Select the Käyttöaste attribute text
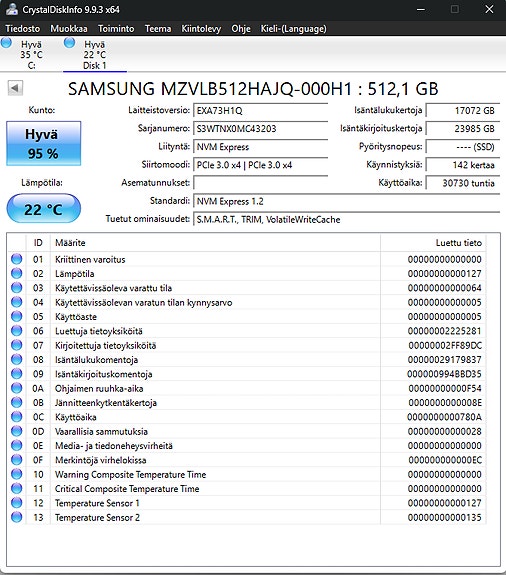Viewport: 506px width, 575px height. (x=76, y=317)
